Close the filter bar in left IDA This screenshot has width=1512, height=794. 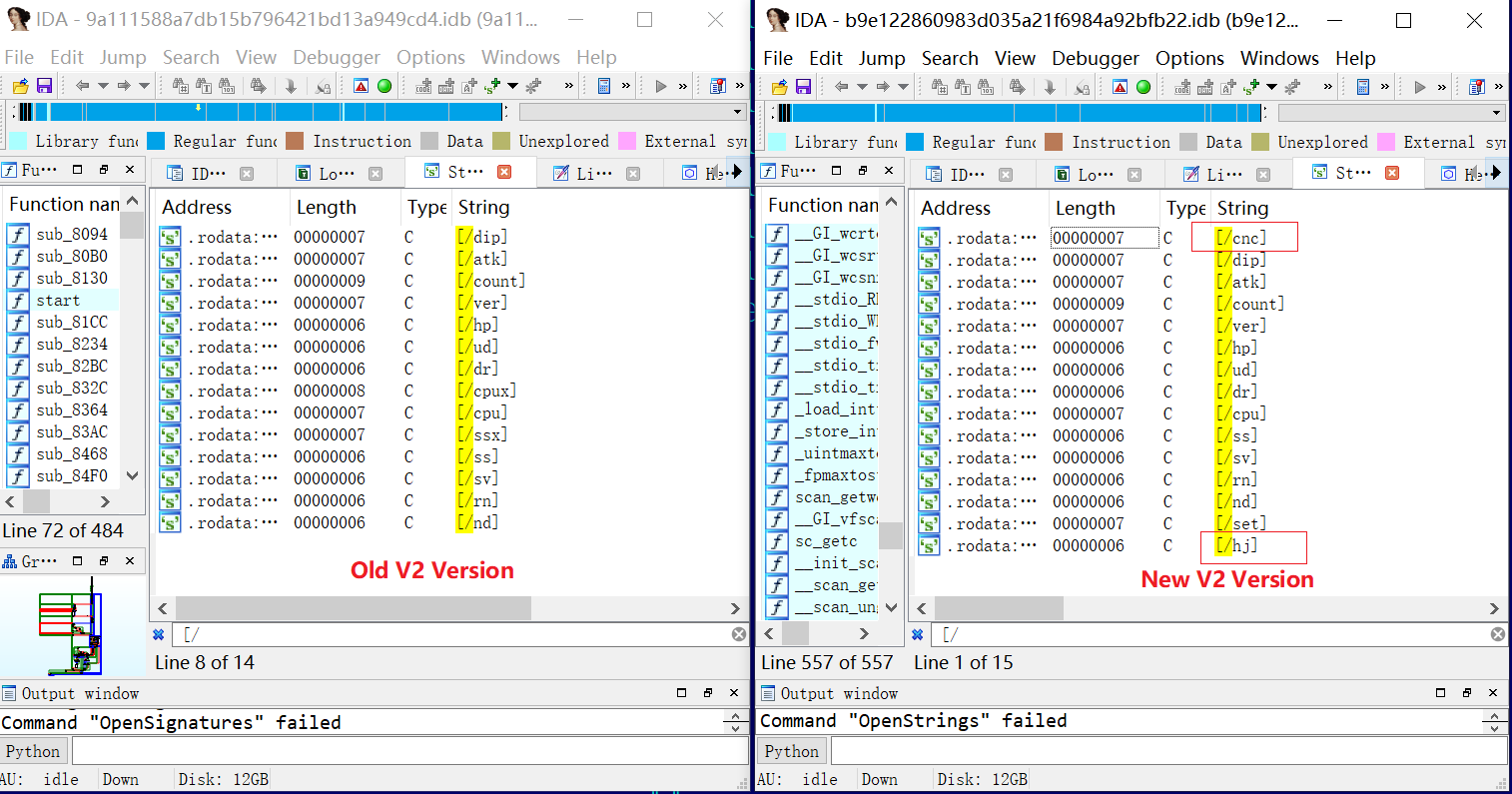click(158, 634)
